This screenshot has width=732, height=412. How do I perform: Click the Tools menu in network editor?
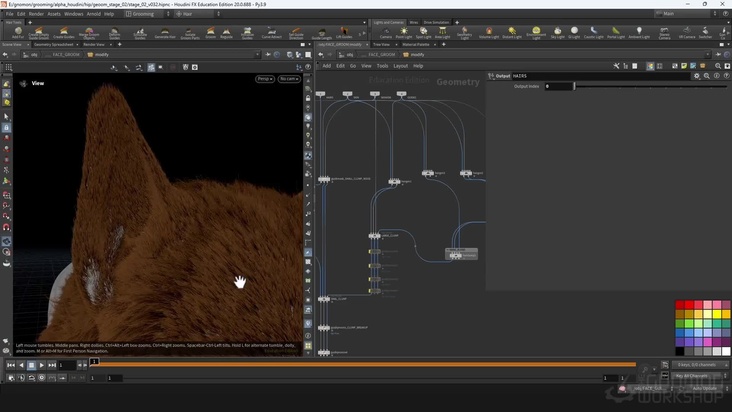coord(382,66)
